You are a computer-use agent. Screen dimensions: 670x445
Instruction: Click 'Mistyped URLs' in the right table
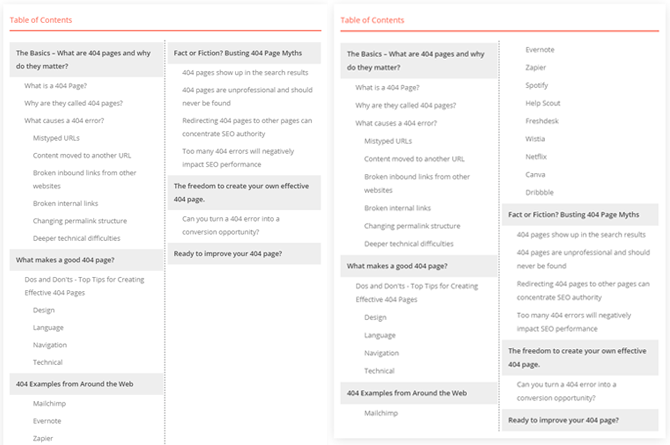(x=388, y=141)
